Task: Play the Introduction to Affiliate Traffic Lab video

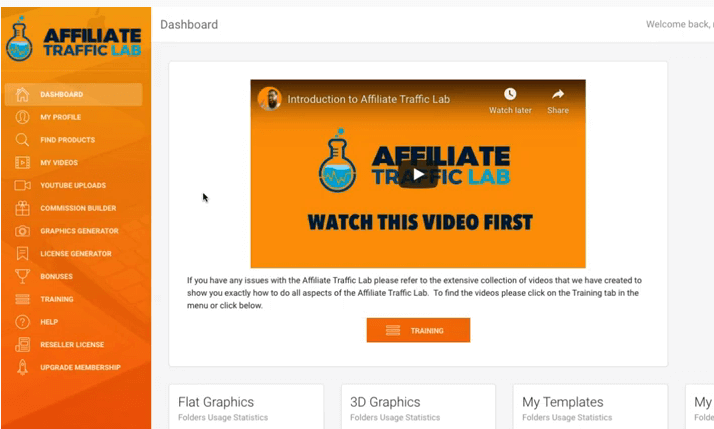Action: [418, 174]
